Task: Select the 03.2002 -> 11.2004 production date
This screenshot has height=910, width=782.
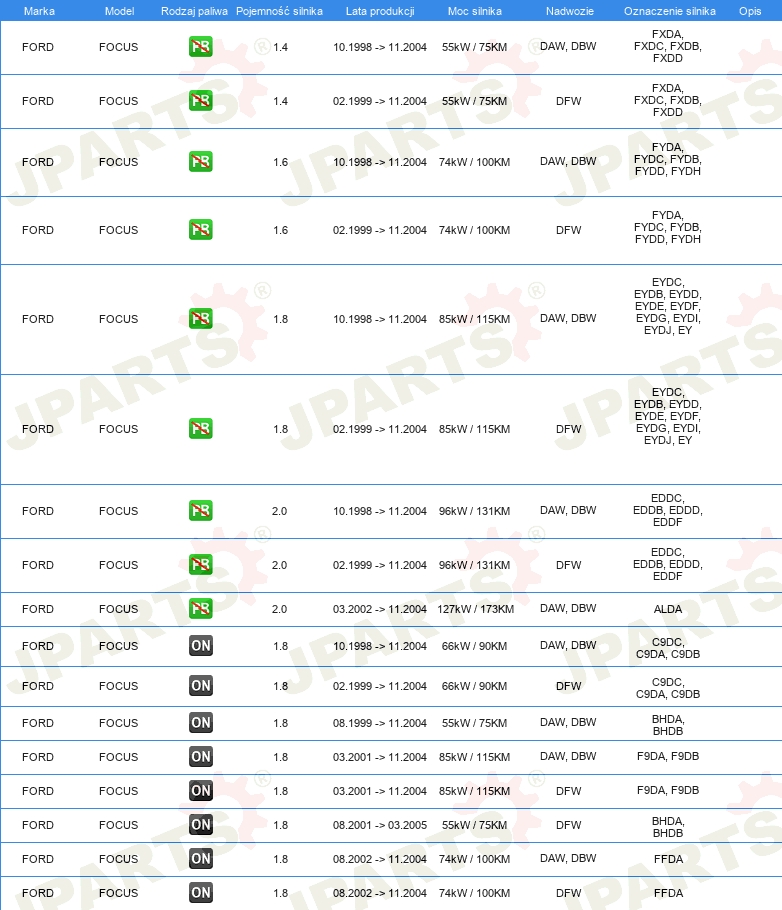Action: click(x=380, y=609)
